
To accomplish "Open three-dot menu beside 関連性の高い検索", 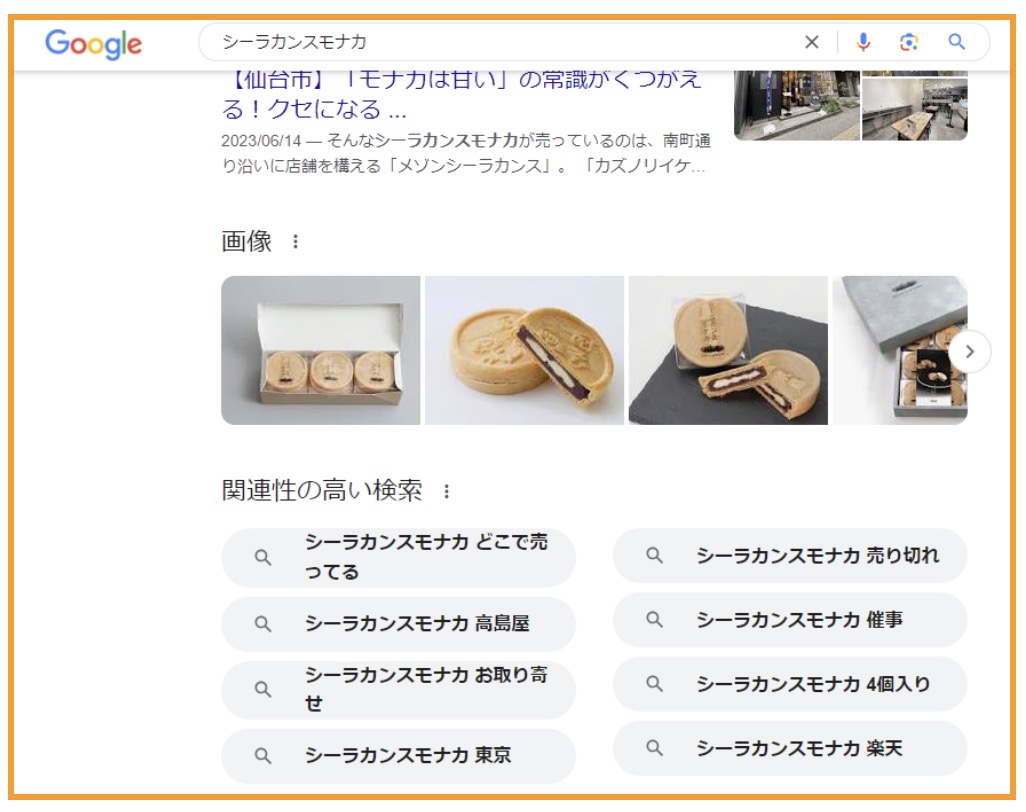I will coord(446,491).
